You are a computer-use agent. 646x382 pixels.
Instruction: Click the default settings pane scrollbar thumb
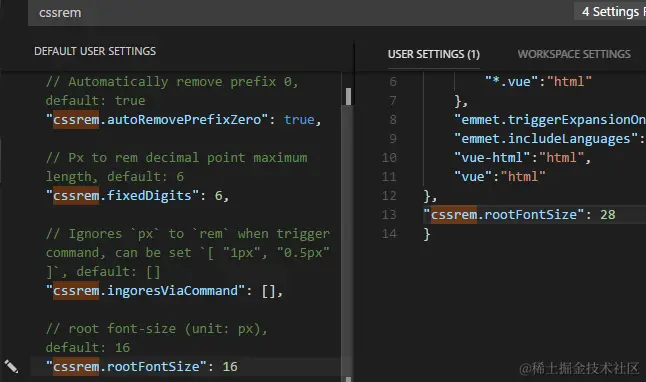349,96
